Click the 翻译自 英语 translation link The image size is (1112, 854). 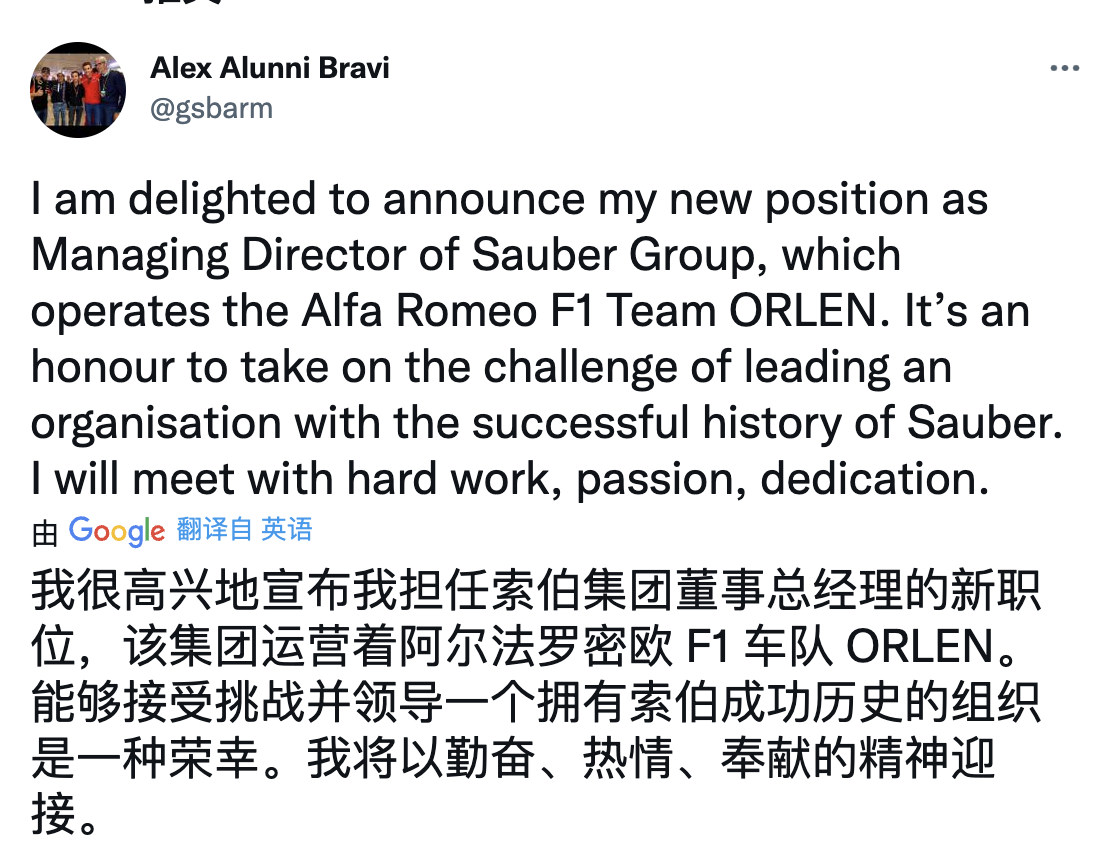pyautogui.click(x=245, y=529)
